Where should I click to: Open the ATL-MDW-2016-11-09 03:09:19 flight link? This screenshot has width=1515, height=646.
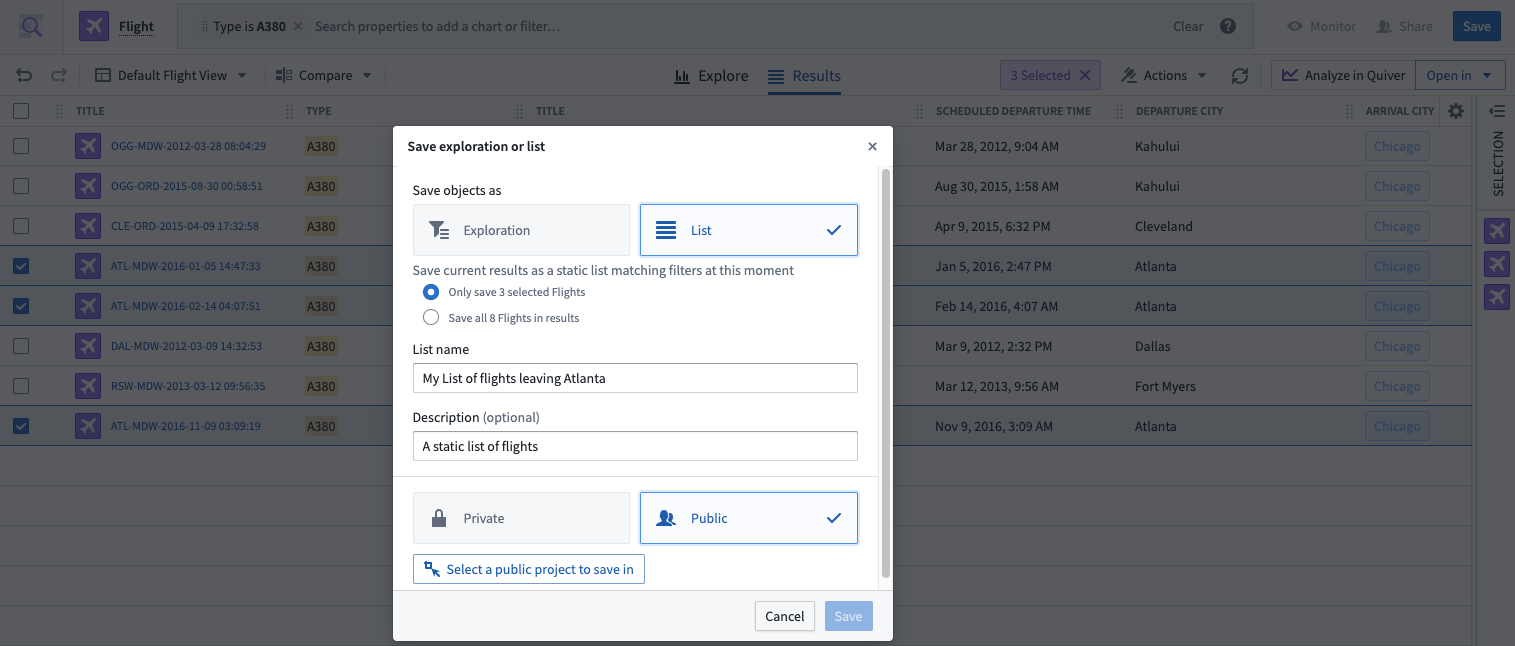pos(186,426)
